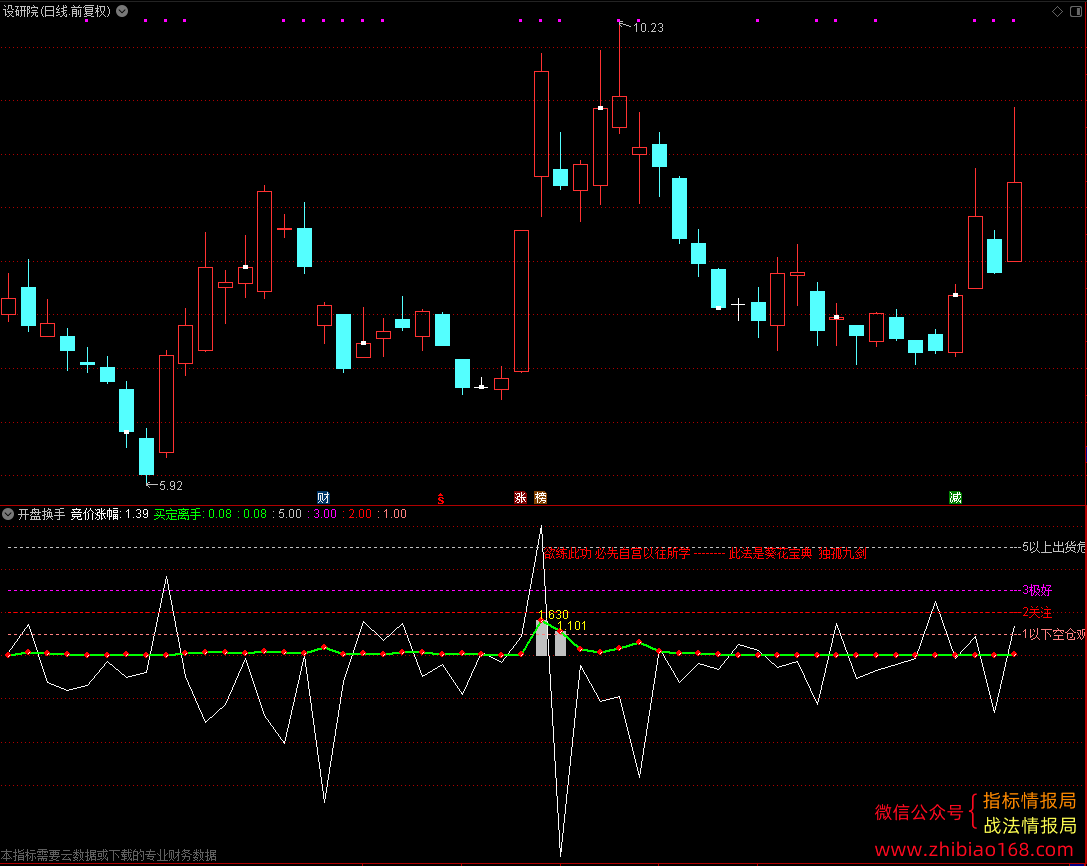Click the orange 榜 marker icon
1087x866 pixels.
pyautogui.click(x=541, y=498)
